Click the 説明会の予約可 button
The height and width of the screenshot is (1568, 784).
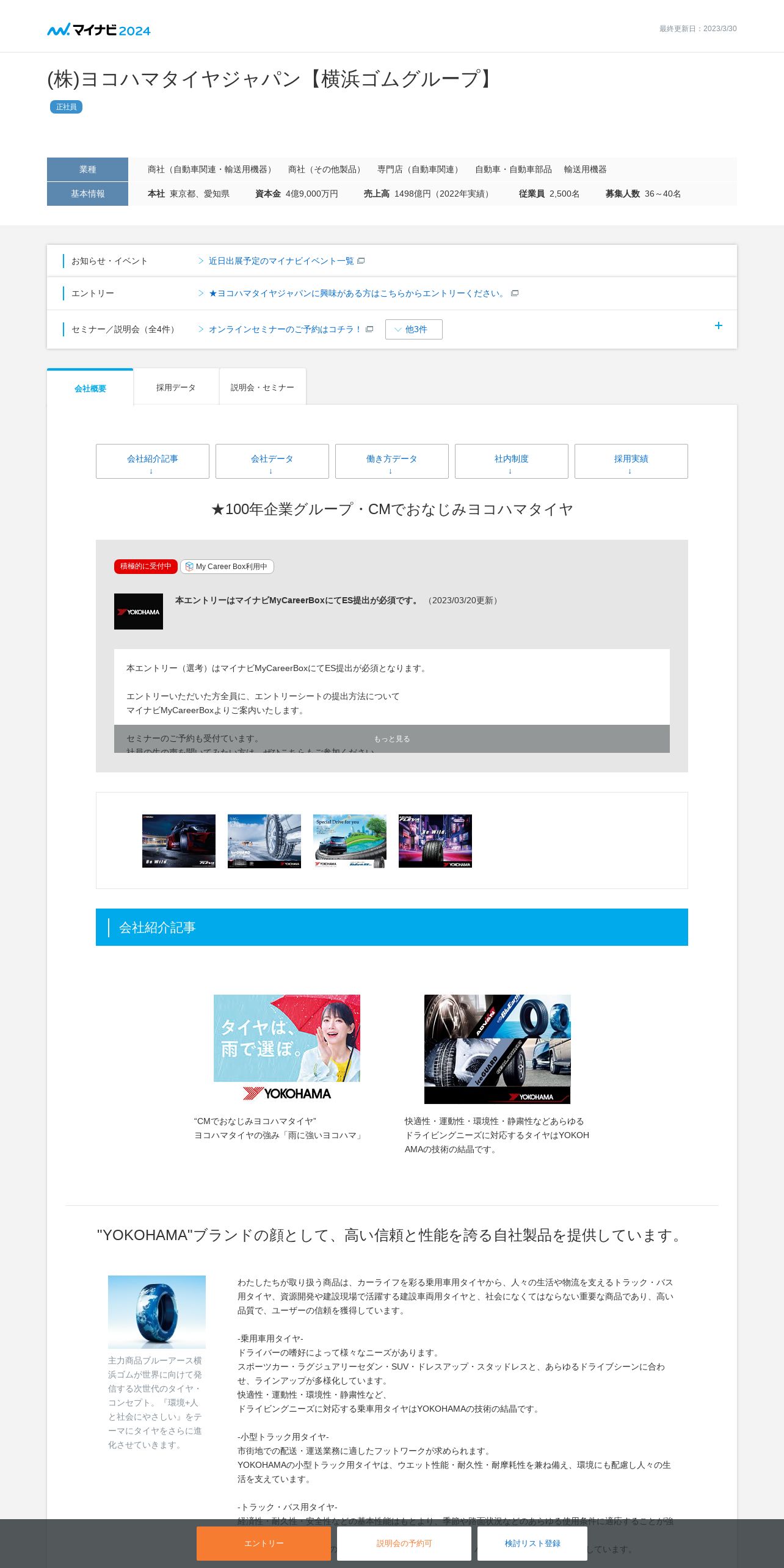404,1543
